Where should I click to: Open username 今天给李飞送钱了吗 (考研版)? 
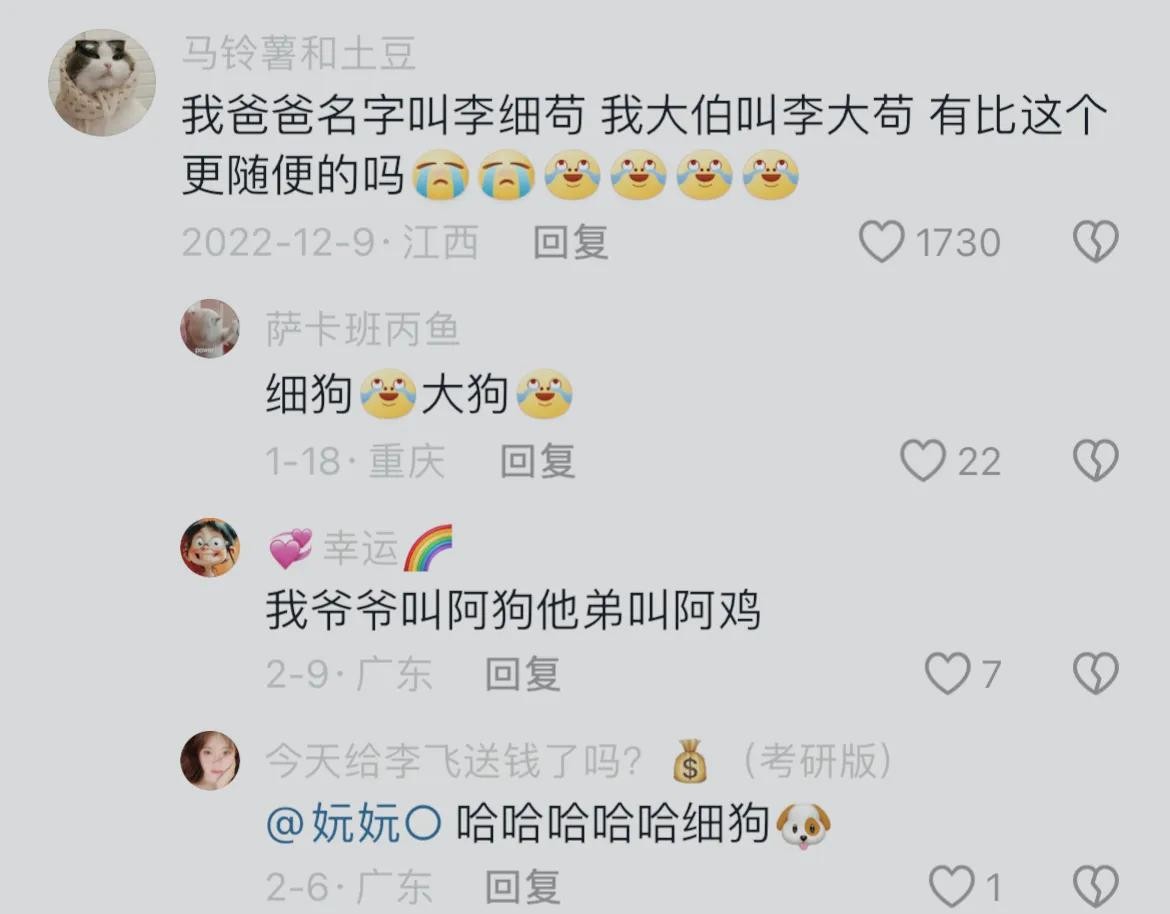click(x=579, y=762)
